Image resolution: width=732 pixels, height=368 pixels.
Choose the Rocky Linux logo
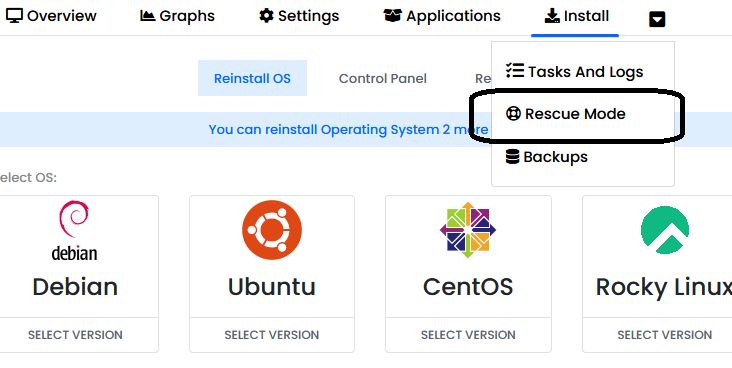tap(665, 230)
